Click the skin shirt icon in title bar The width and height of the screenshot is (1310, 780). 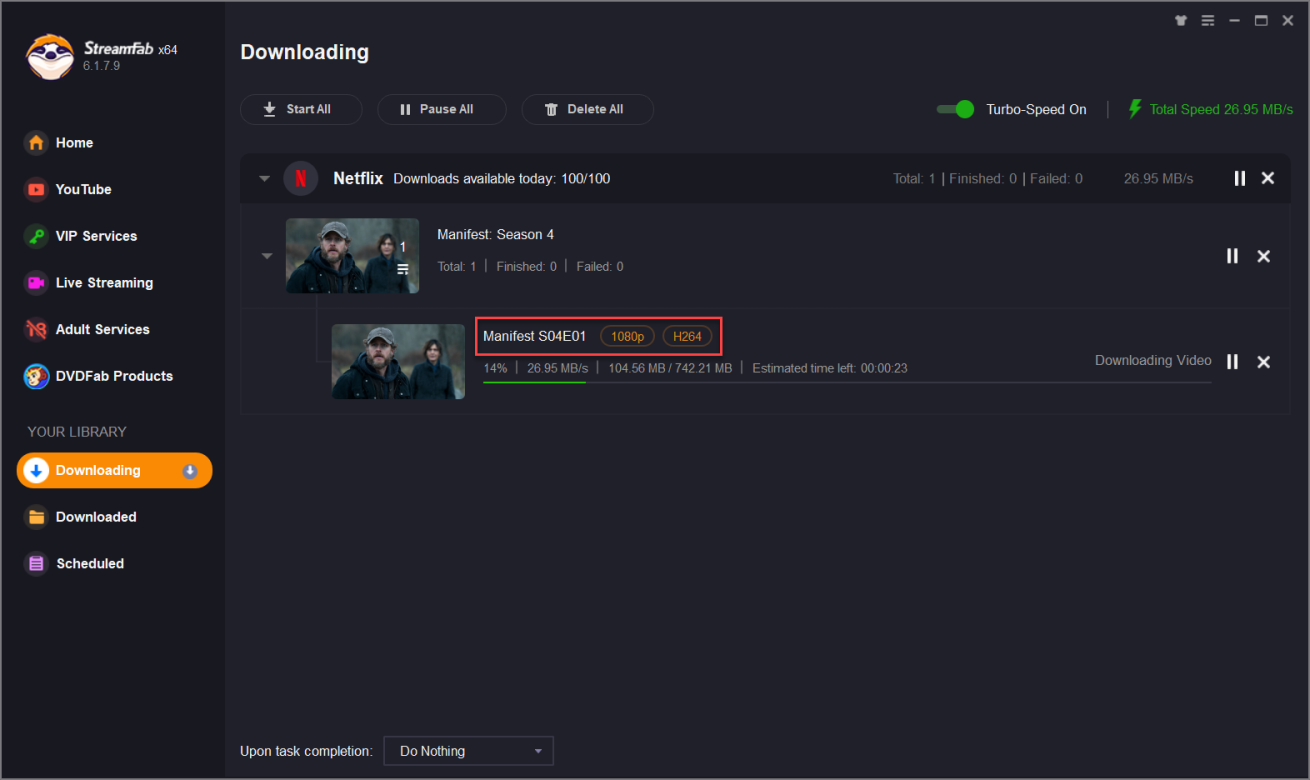[1181, 20]
